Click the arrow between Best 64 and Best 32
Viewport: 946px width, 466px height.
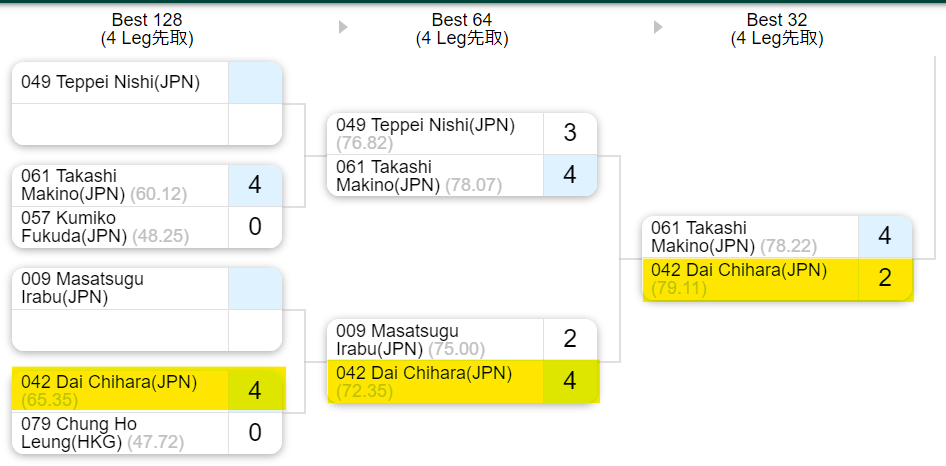(x=658, y=28)
